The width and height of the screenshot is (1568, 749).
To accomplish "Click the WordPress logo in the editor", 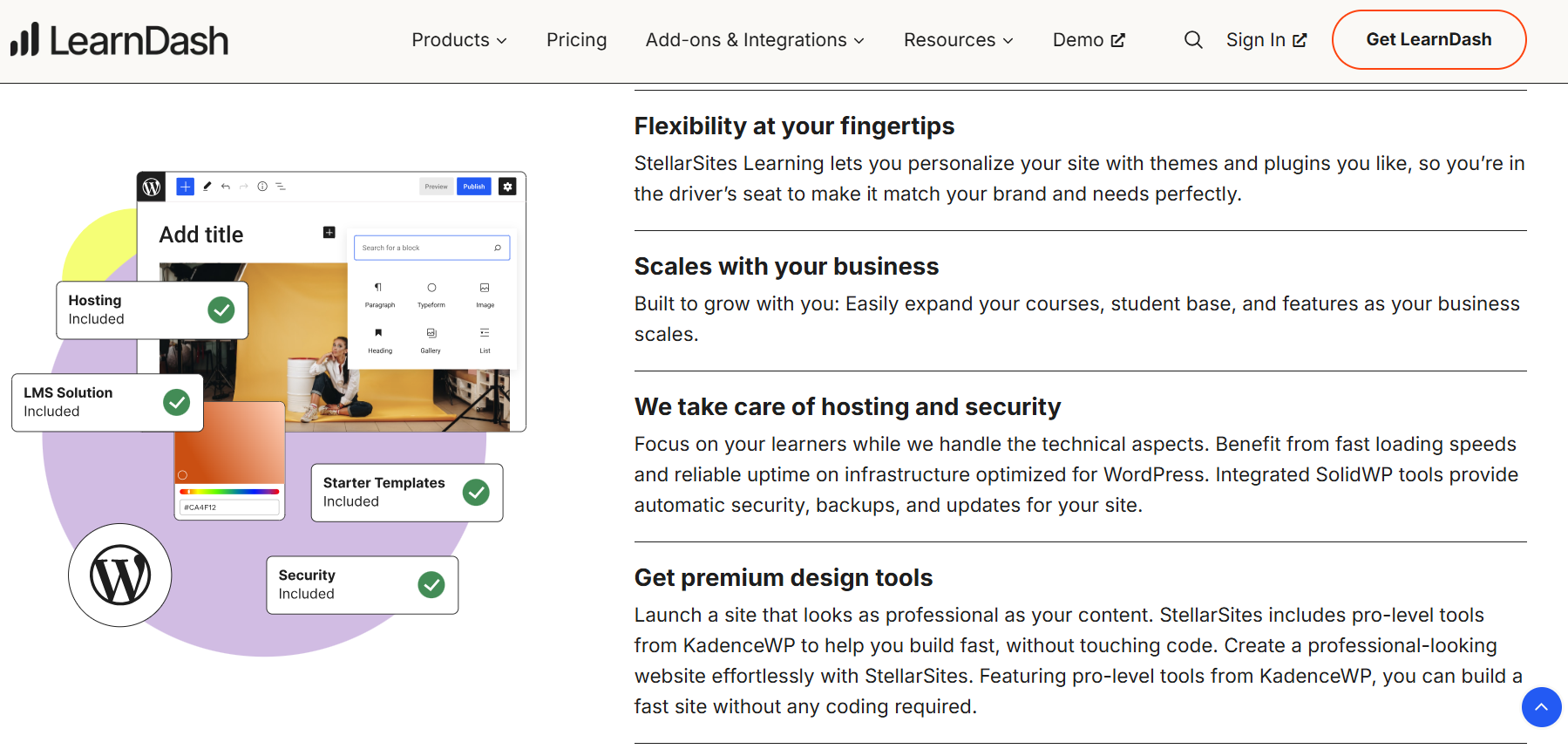I will point(152,186).
